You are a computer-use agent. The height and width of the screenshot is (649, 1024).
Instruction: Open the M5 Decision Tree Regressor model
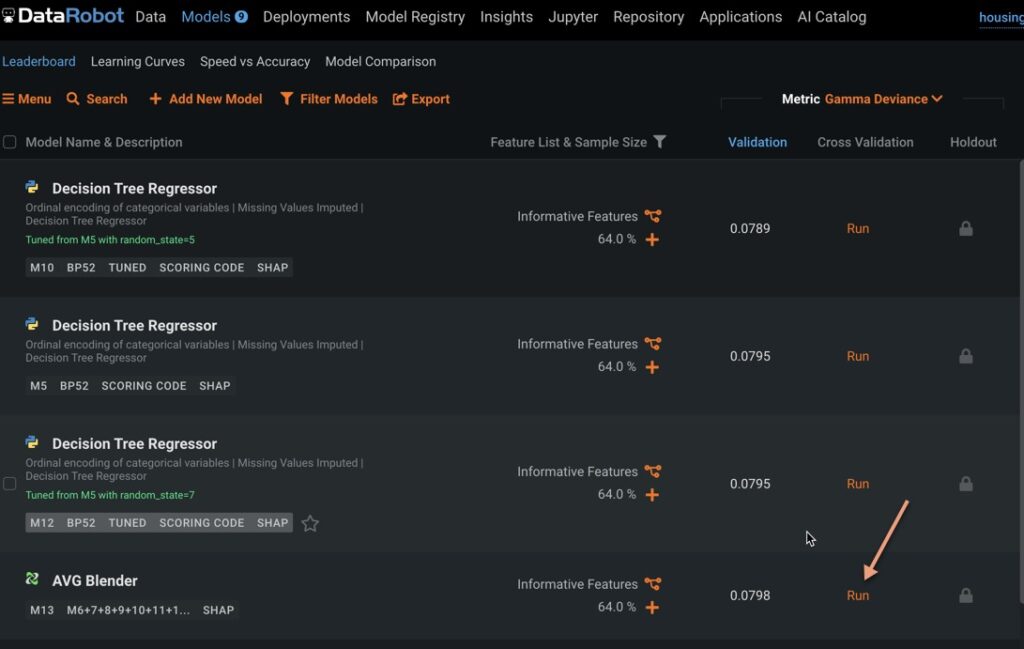[x=134, y=326]
